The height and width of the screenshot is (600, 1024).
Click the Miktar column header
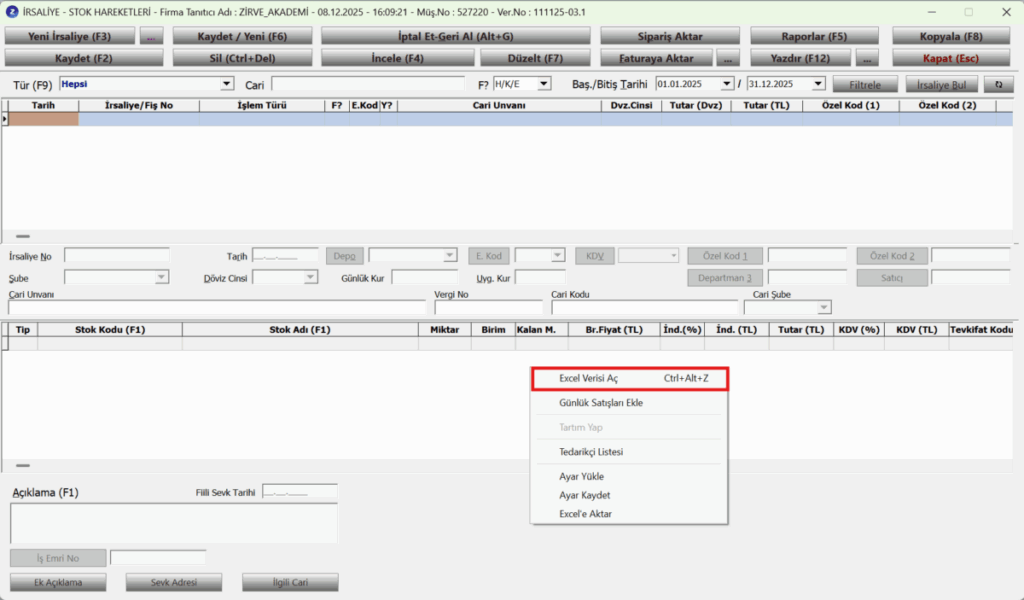point(445,330)
